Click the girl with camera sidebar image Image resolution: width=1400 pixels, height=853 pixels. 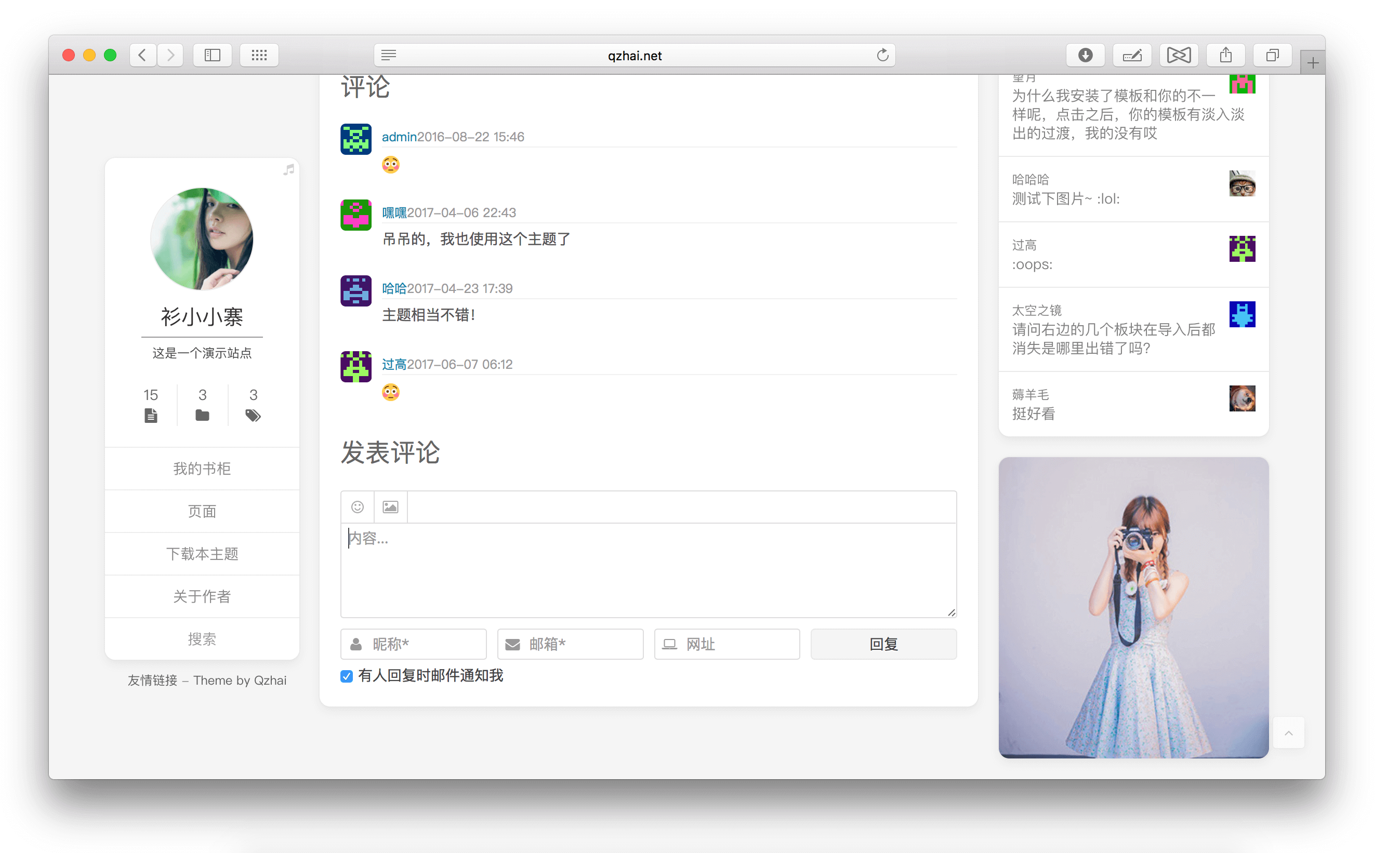click(x=1133, y=607)
